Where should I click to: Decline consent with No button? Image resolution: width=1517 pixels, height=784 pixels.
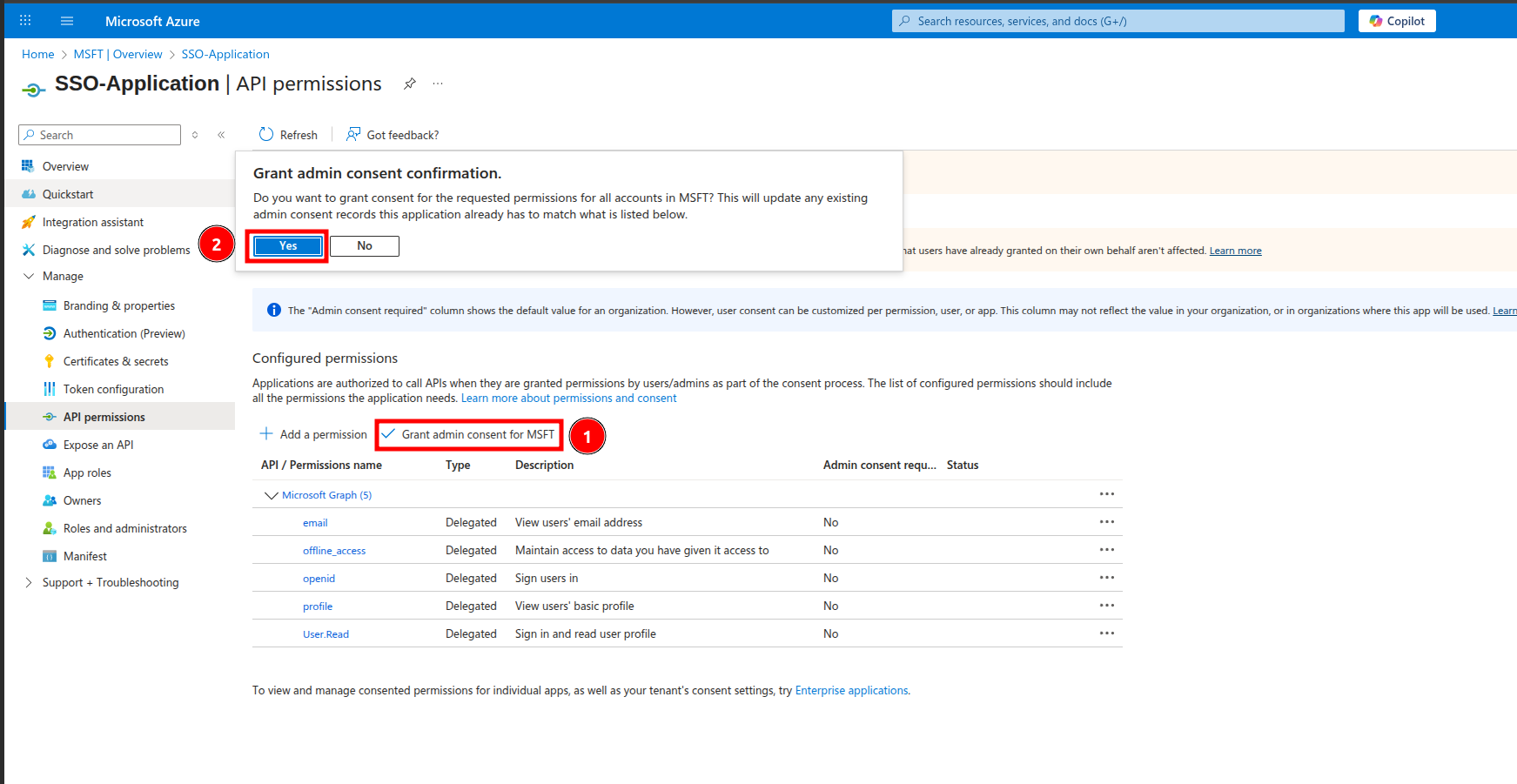365,246
